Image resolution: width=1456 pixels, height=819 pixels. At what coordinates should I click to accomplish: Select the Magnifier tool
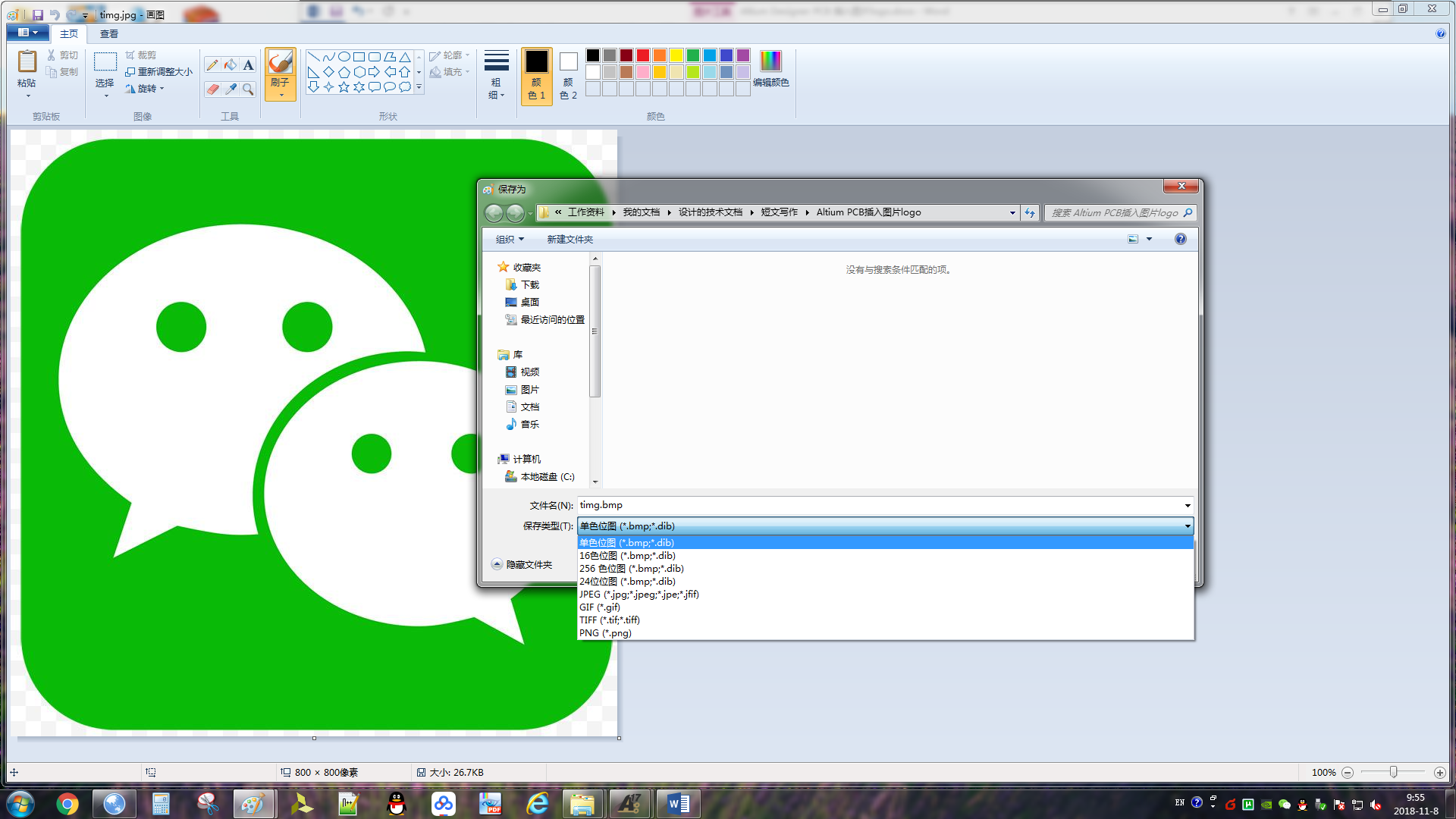coord(248,89)
